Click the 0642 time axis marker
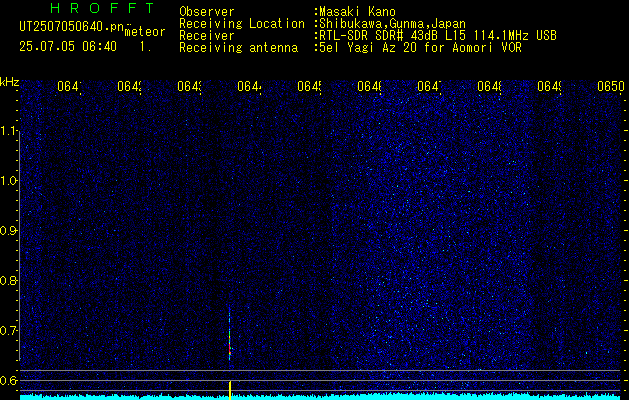The image size is (629, 400). 130,86
